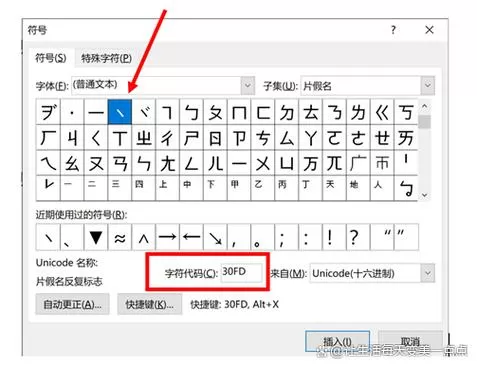
Task: Pick recently used ∧ symbol
Action: click(x=144, y=237)
